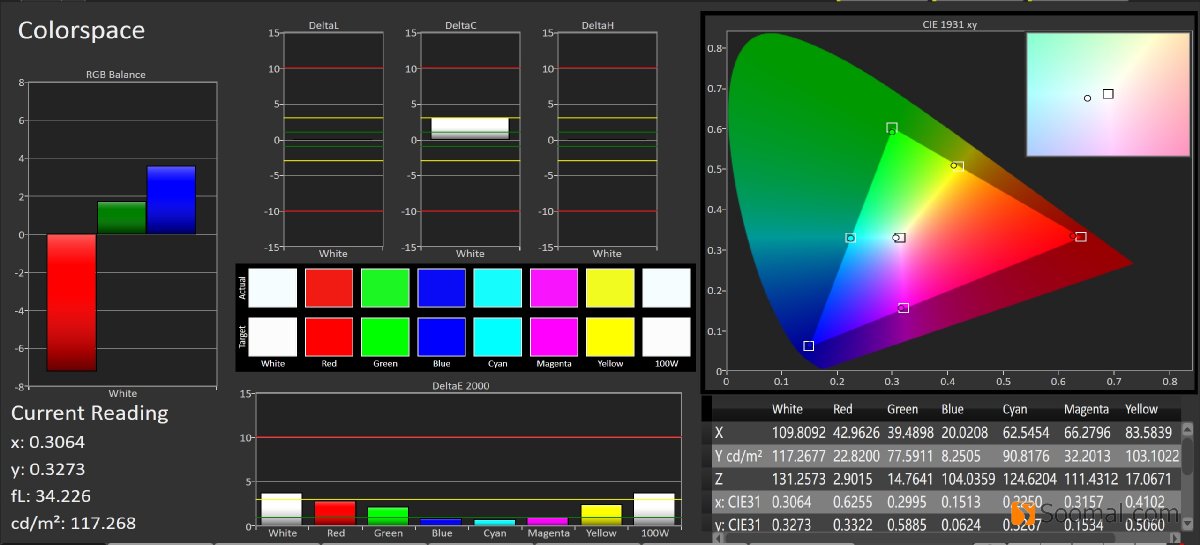The image size is (1200, 545).
Task: Click the scroll up arrow of data table
Action: click(1188, 431)
